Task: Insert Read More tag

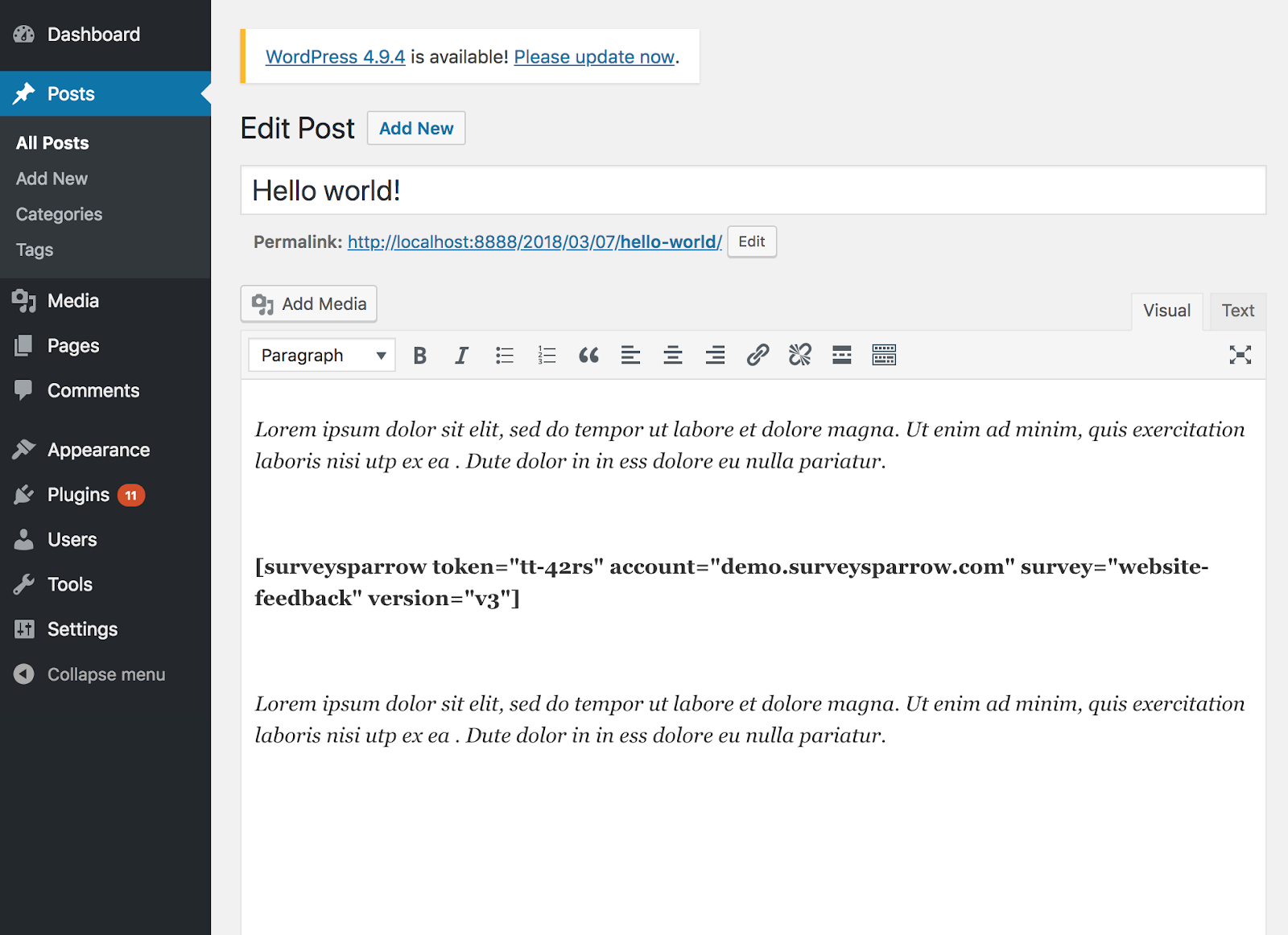Action: pos(841,356)
